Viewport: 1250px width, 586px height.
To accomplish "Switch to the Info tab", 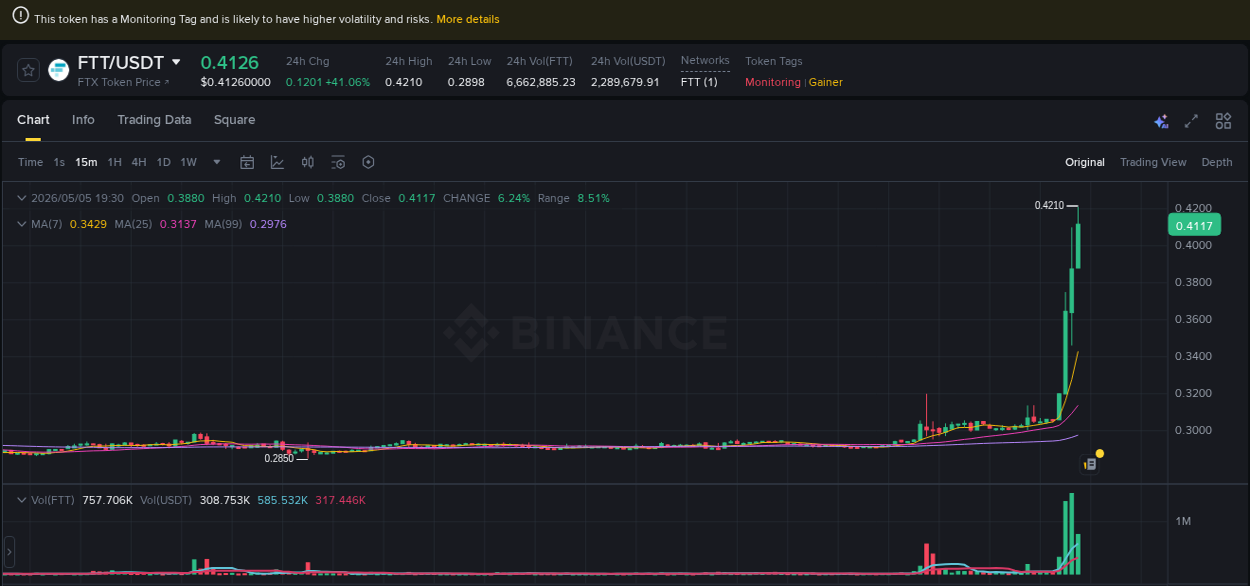I will point(83,120).
